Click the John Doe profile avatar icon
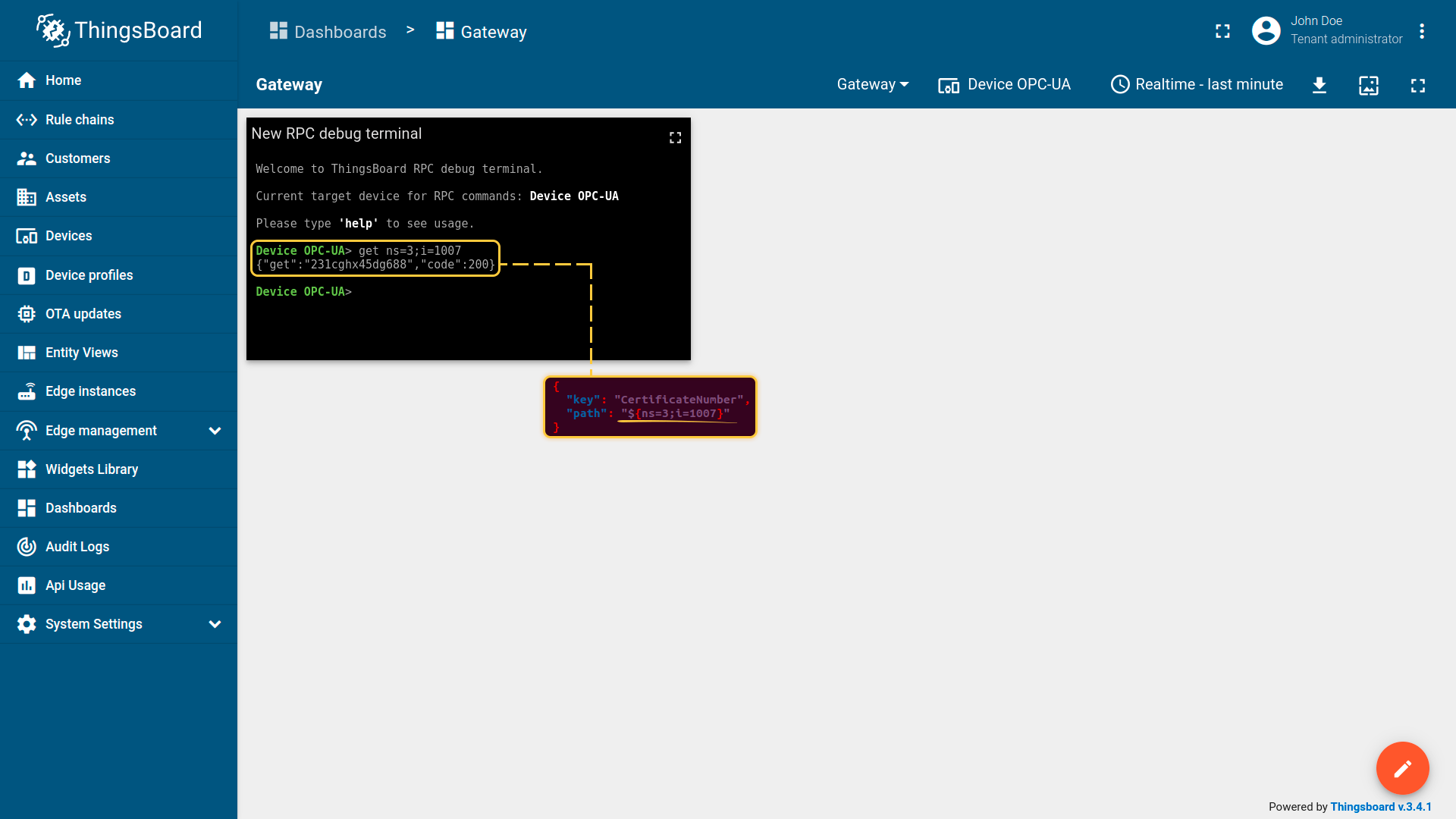This screenshot has width=1456, height=819. (1266, 31)
